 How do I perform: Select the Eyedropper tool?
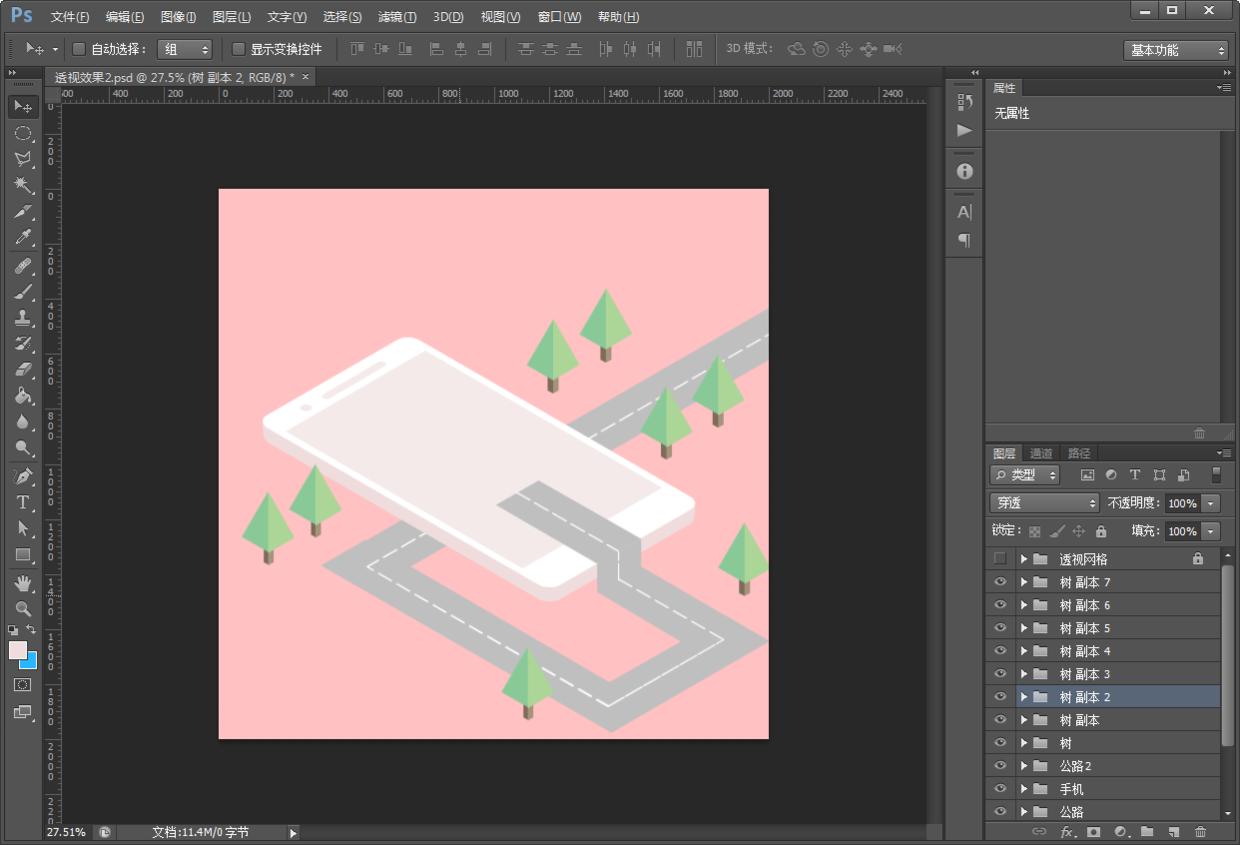[x=23, y=238]
